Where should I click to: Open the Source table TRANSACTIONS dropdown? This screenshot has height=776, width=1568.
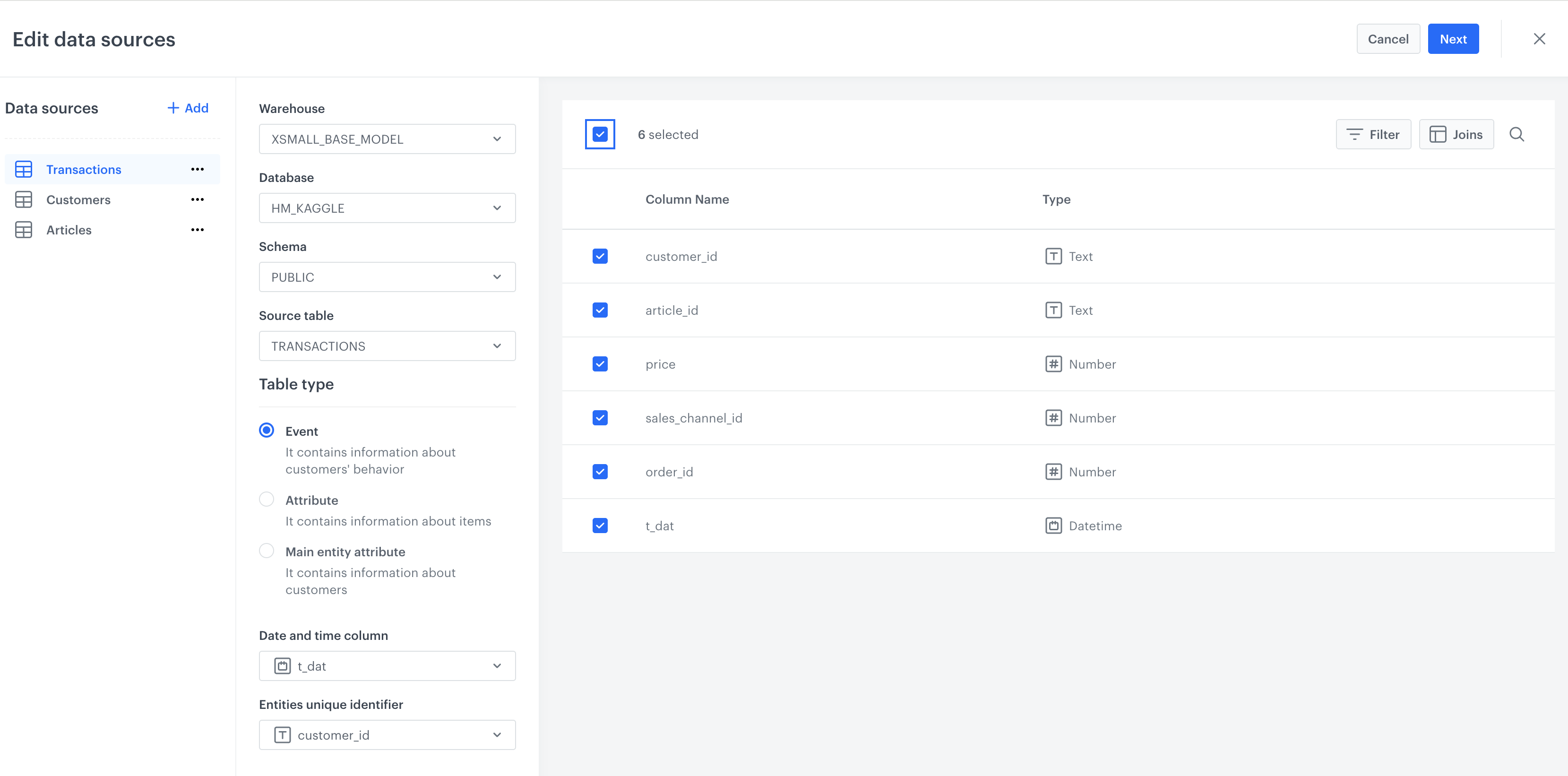[387, 345]
